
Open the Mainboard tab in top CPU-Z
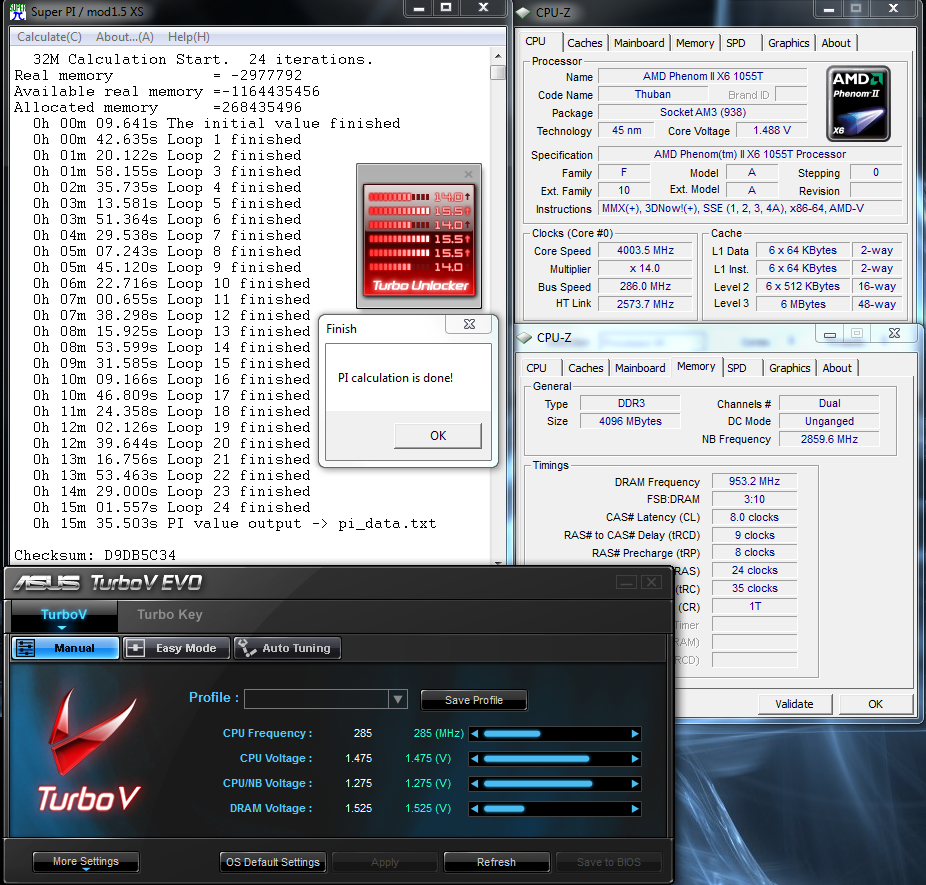[639, 43]
